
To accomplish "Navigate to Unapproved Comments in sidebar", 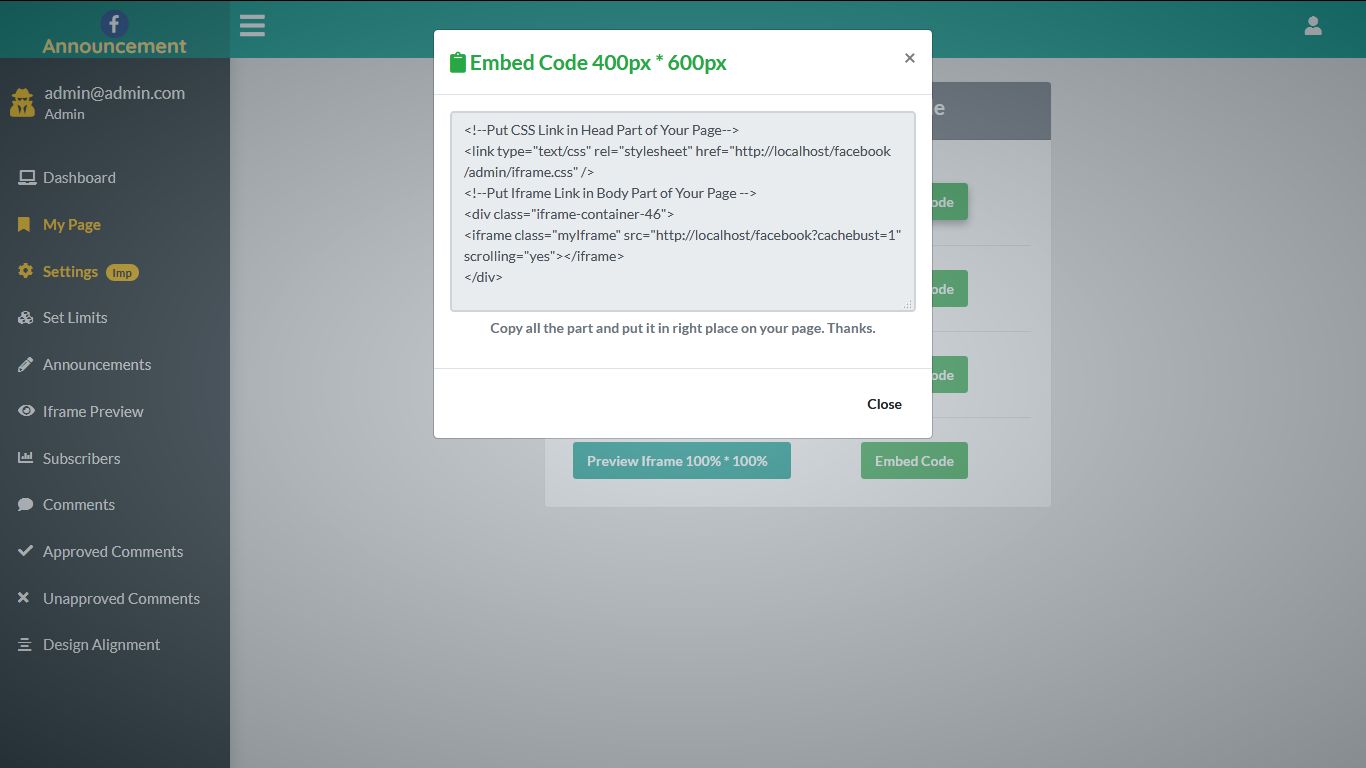I will coord(120,598).
